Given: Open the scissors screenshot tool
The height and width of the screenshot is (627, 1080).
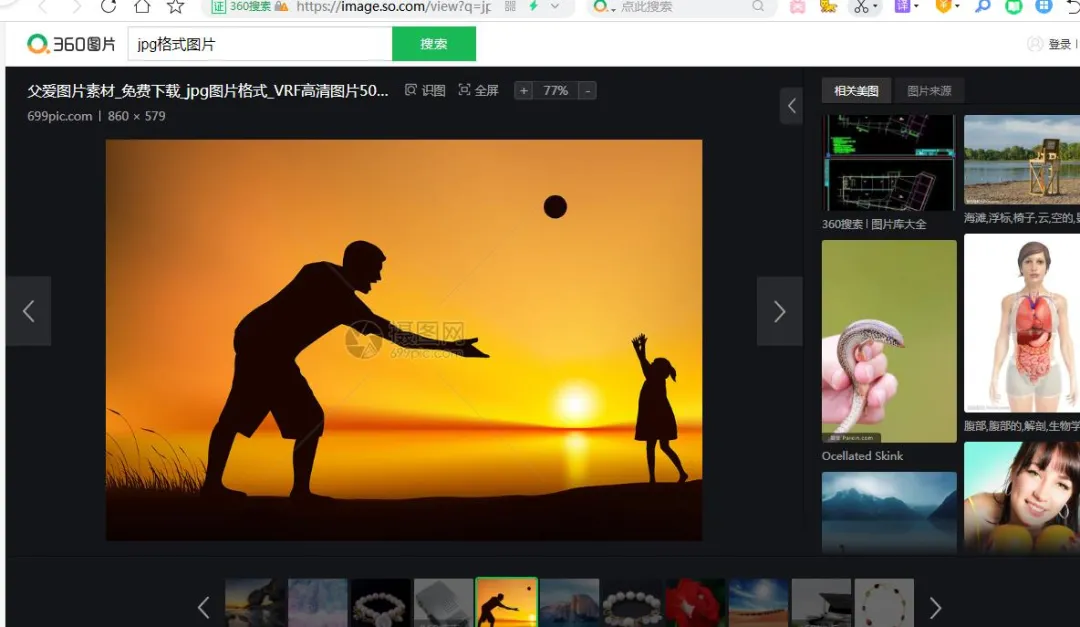Looking at the screenshot, I should pyautogui.click(x=861, y=7).
